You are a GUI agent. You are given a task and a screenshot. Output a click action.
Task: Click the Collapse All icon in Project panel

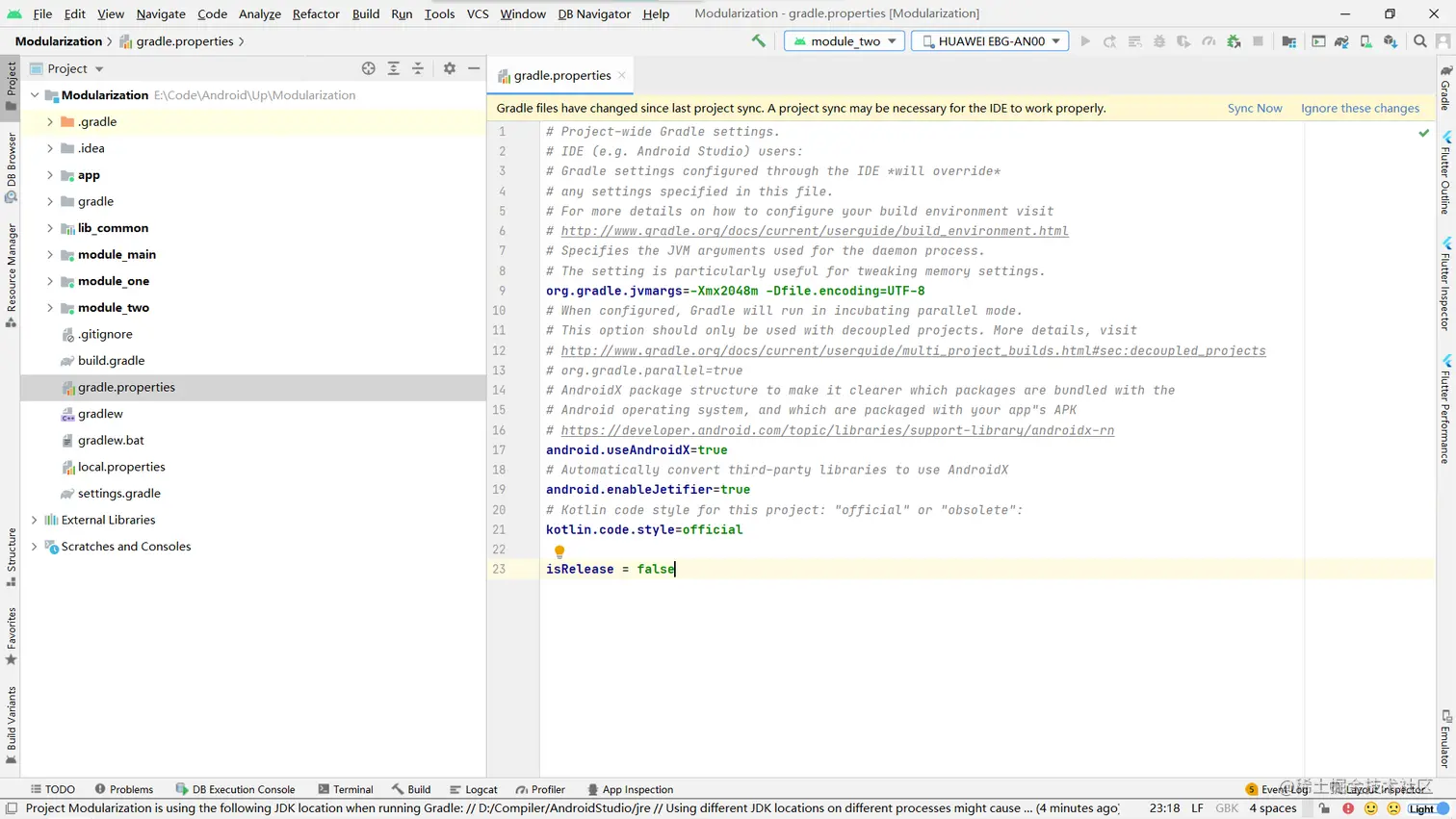point(418,68)
